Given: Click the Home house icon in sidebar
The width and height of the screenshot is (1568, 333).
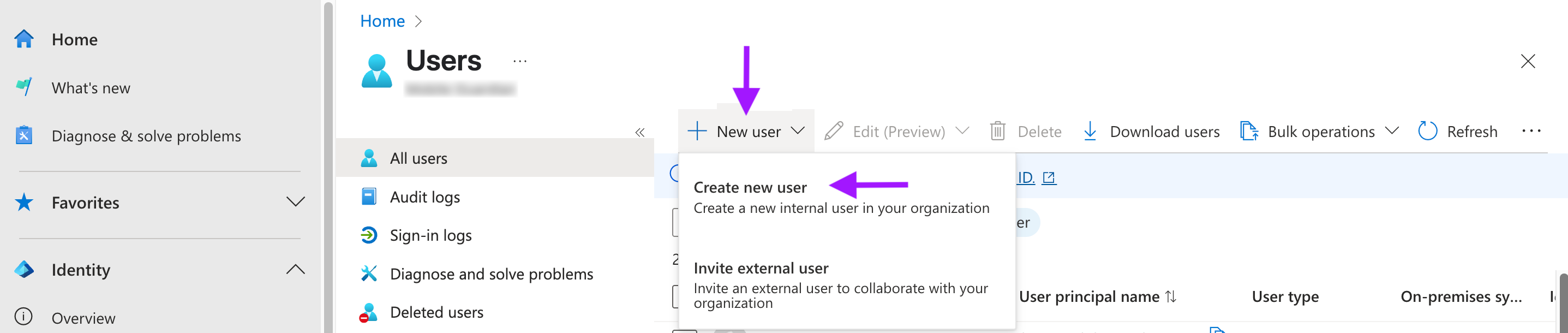Looking at the screenshot, I should coord(24,39).
